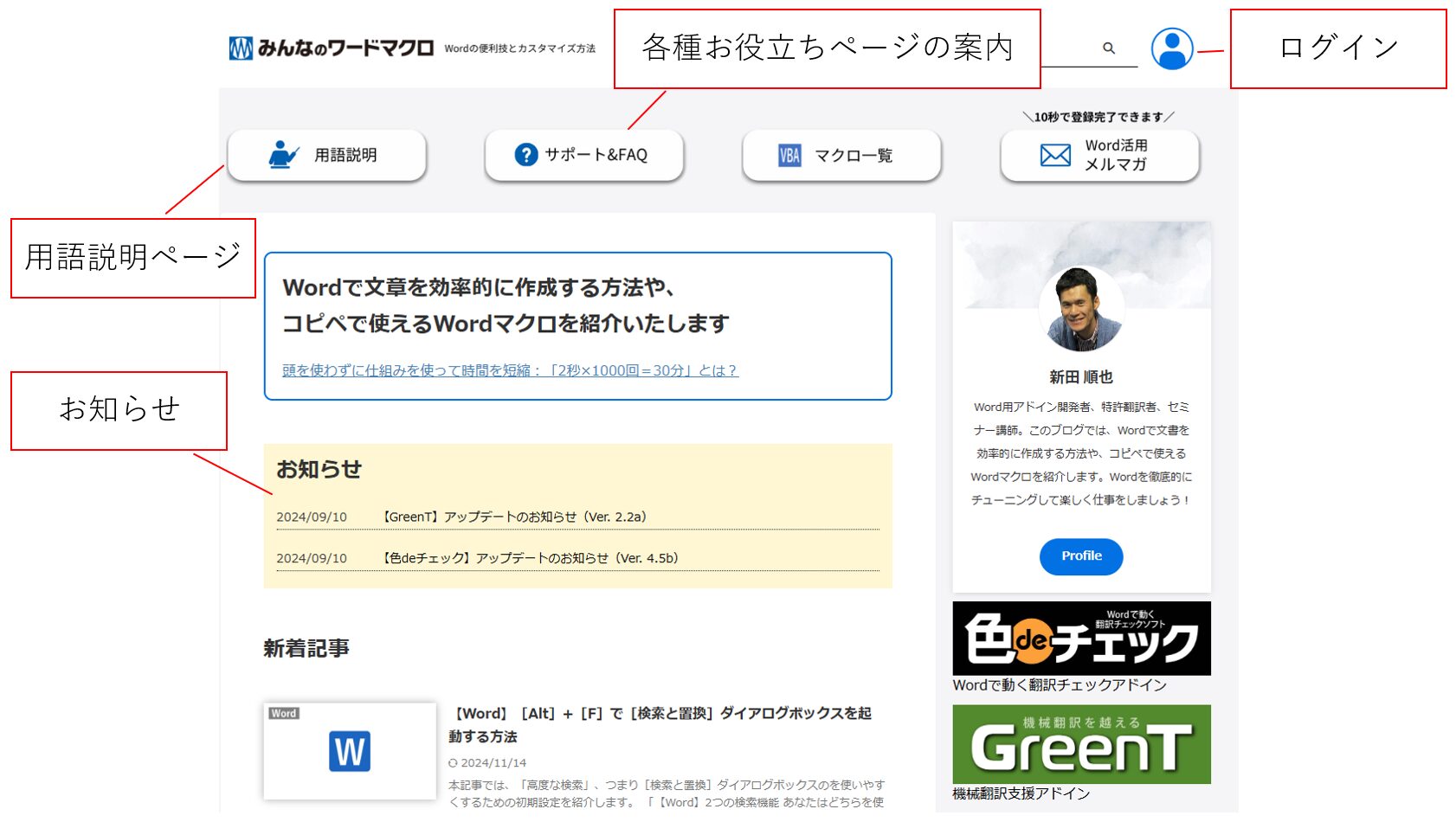The width and height of the screenshot is (1456, 822).
Task: Click the teacher icon beside 用語説明
Action: pyautogui.click(x=283, y=155)
